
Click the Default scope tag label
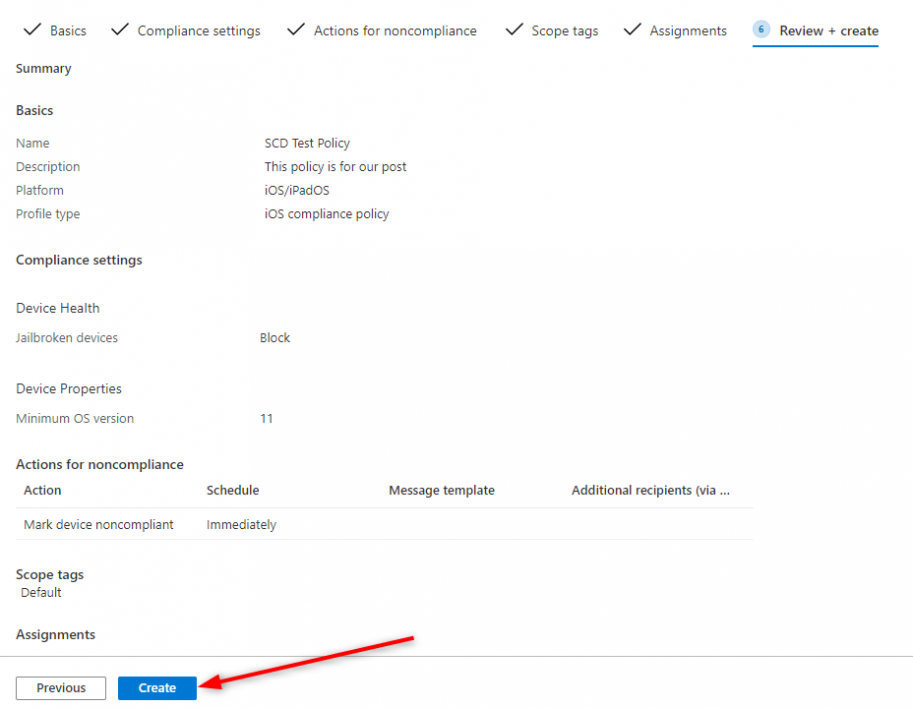click(x=40, y=592)
